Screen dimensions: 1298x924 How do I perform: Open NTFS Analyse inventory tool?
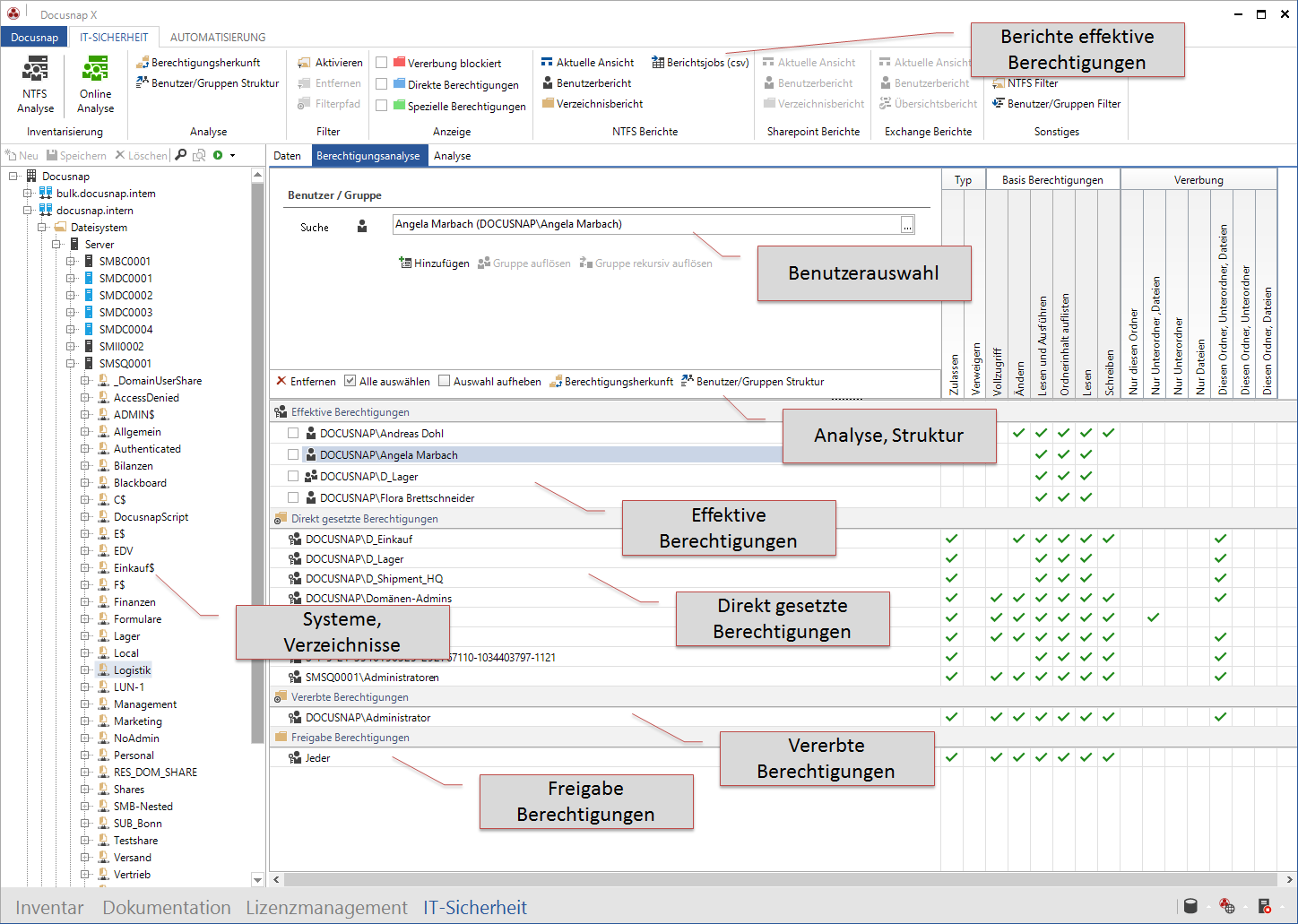pos(35,84)
